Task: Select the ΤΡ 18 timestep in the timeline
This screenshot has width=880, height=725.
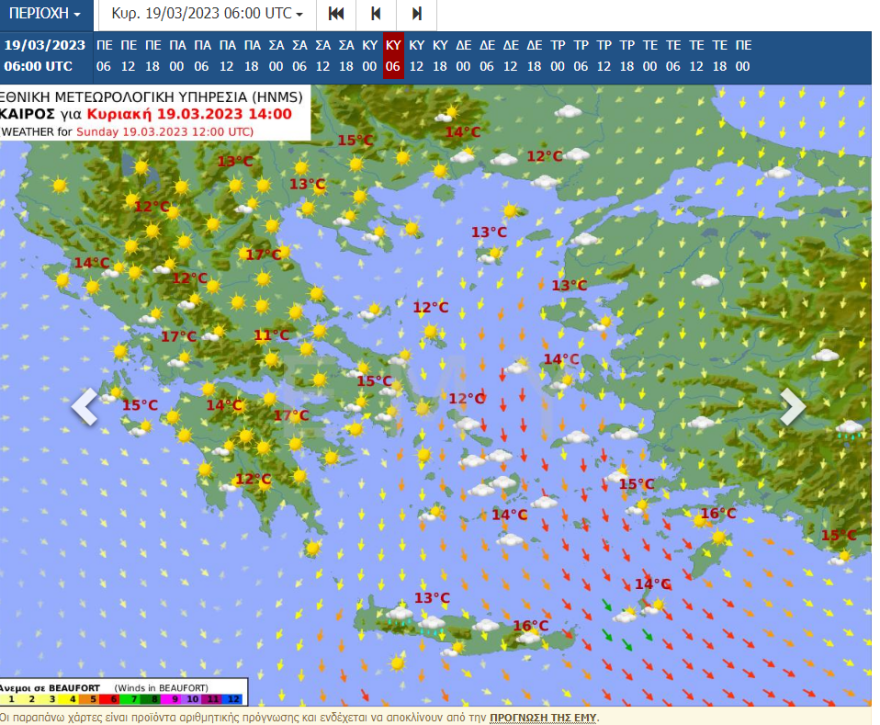Action: 627,55
